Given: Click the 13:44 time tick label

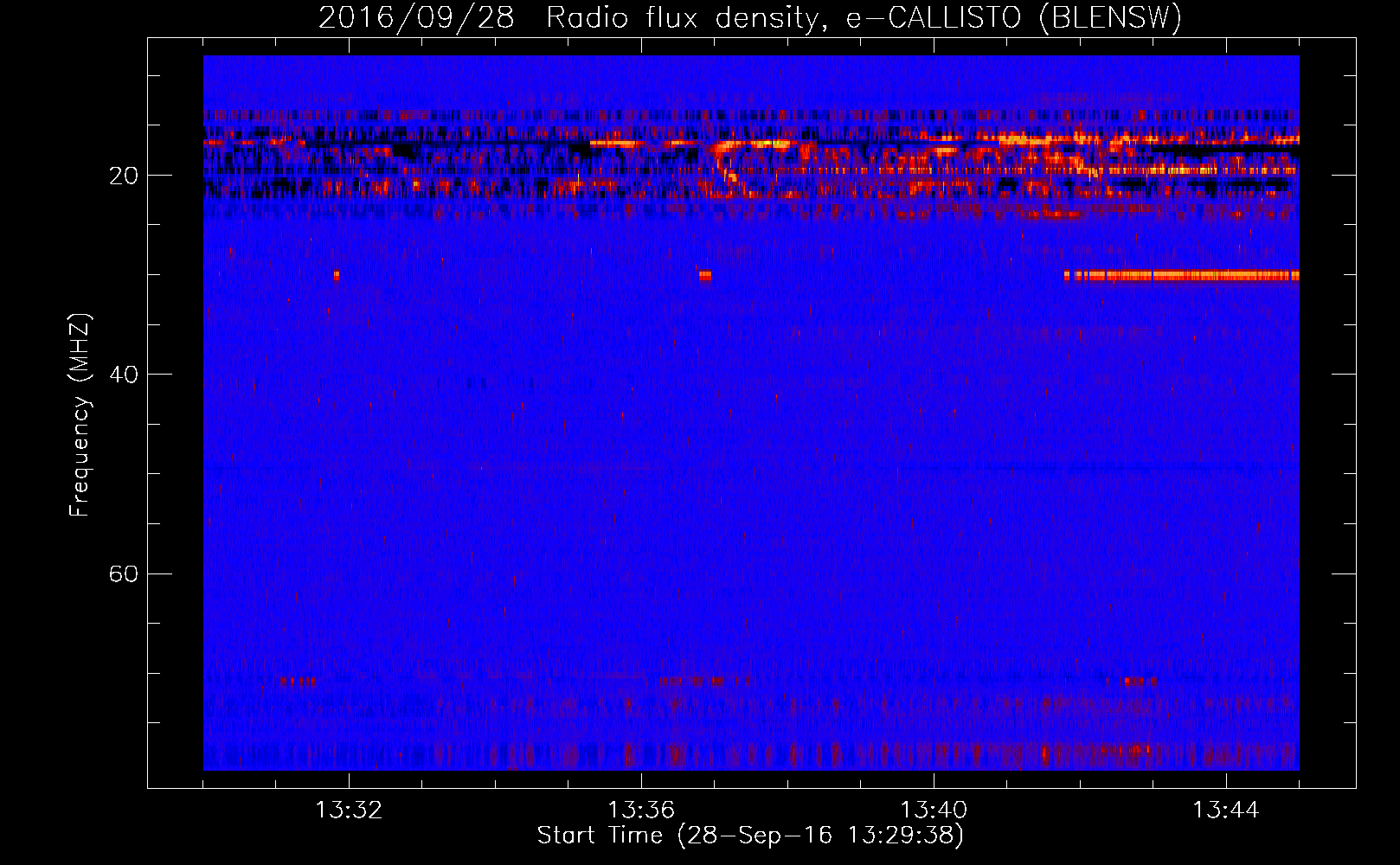Looking at the screenshot, I should coord(1226,811).
